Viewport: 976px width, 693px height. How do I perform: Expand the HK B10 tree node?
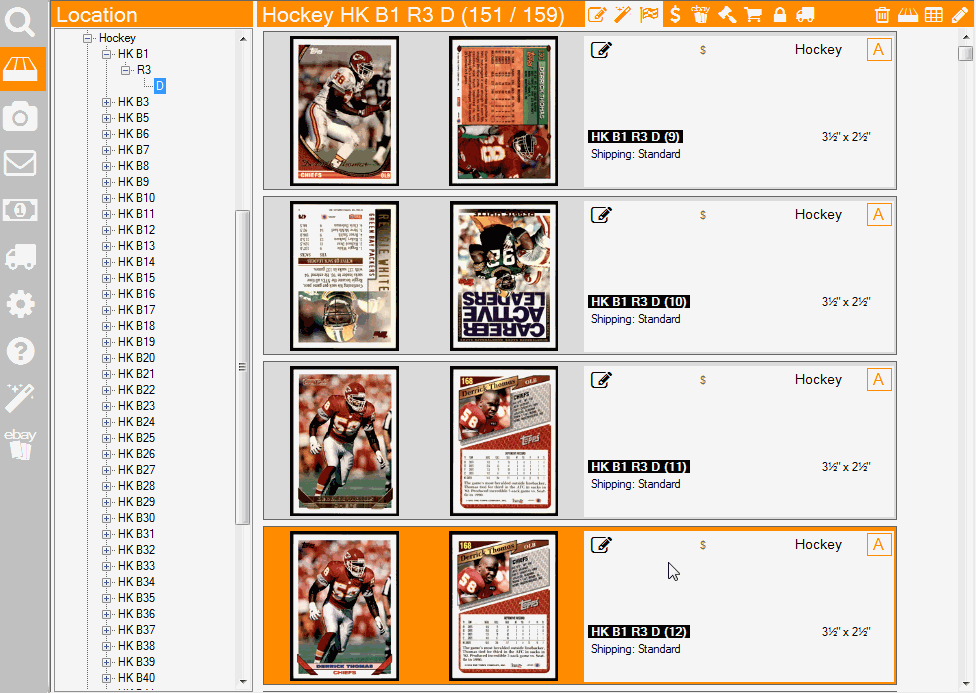click(106, 198)
